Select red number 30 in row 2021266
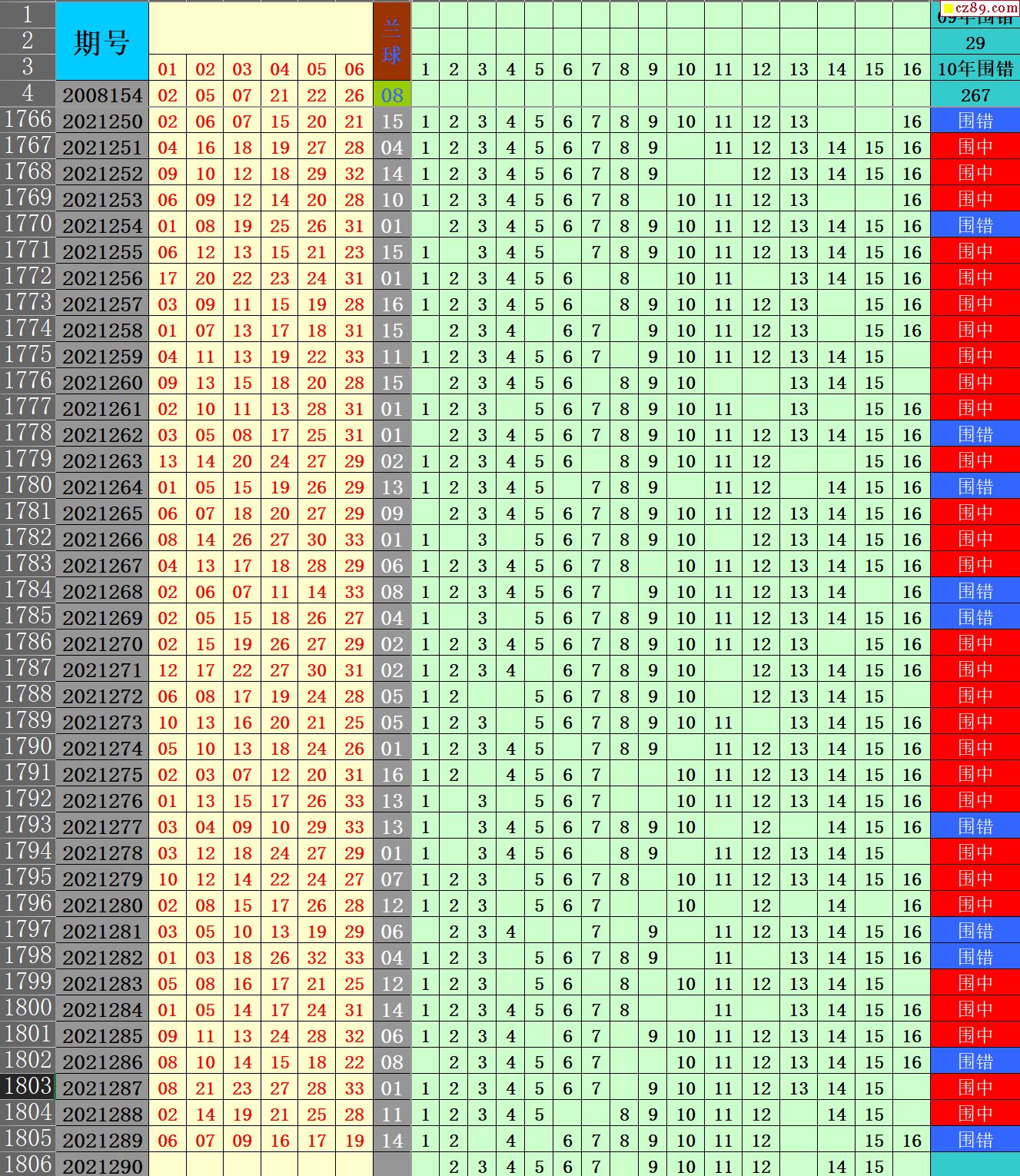1020x1176 pixels. (317, 539)
